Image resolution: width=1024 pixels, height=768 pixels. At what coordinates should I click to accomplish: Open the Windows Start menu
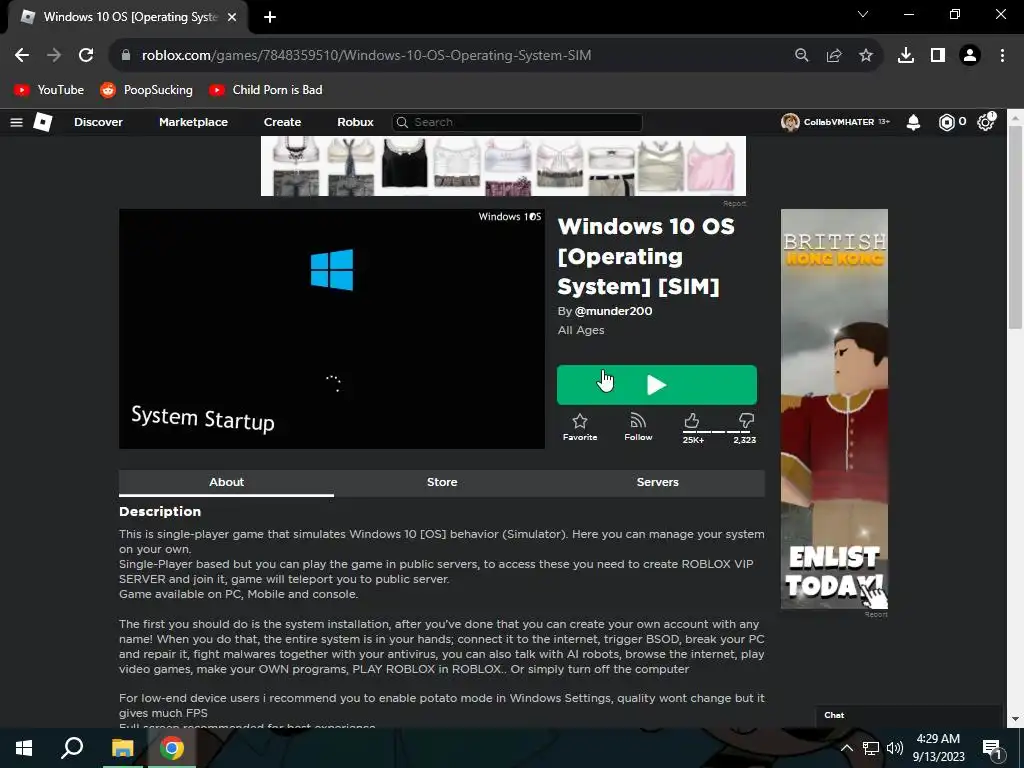[x=24, y=748]
